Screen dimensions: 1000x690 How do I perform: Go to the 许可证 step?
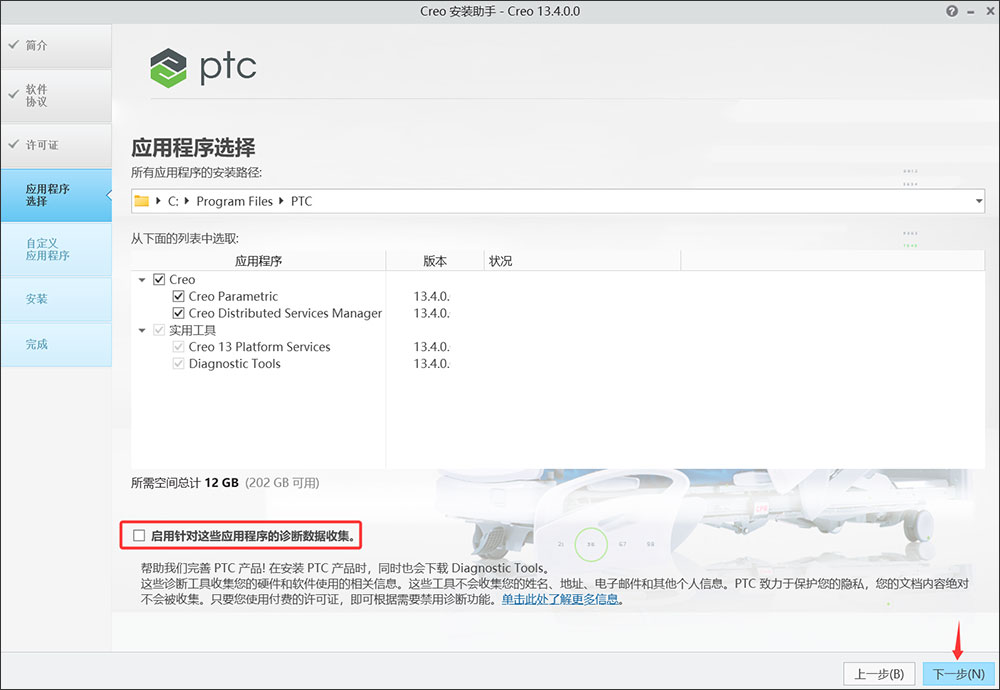tap(56, 145)
